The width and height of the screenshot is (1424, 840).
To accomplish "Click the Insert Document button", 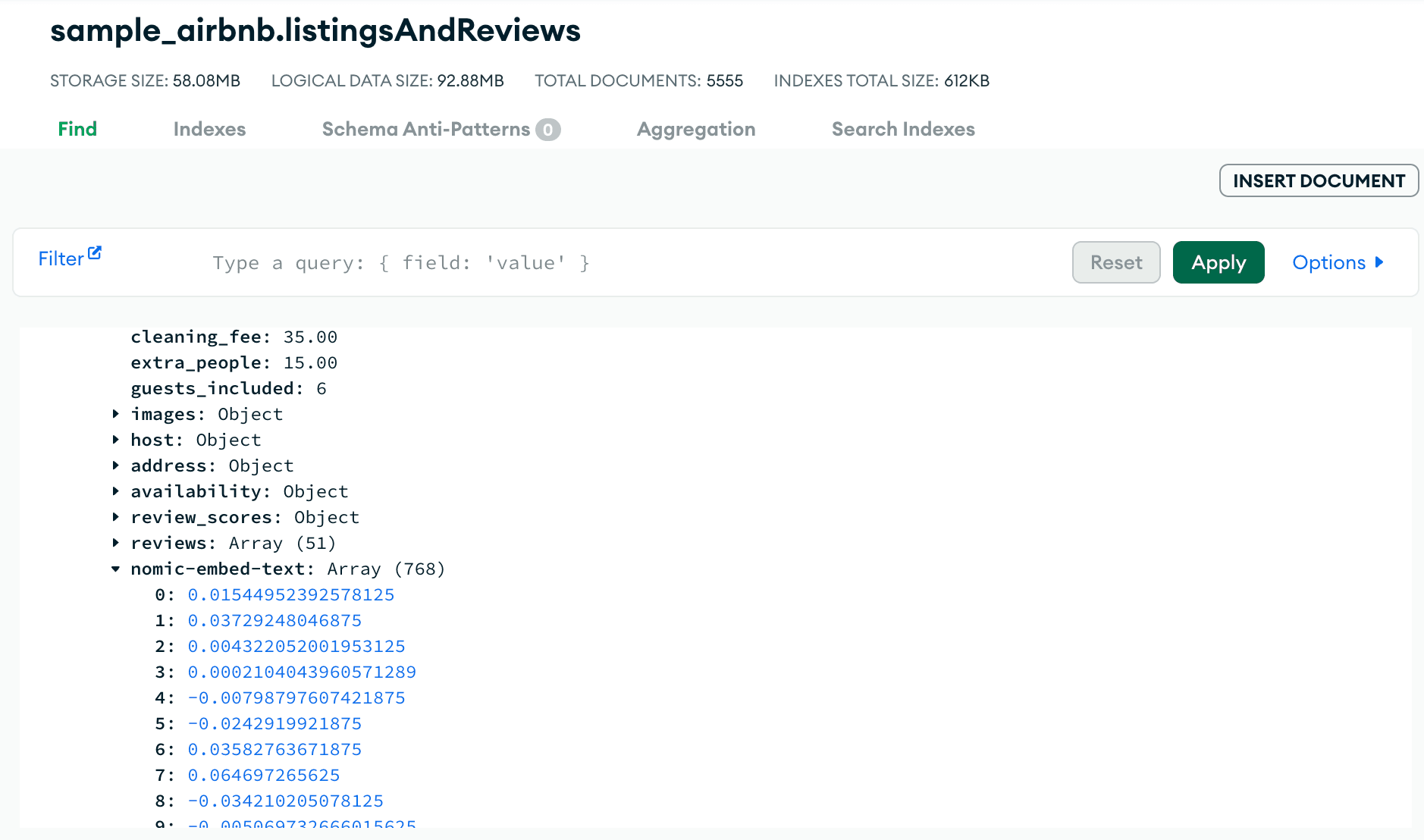I will 1319,180.
